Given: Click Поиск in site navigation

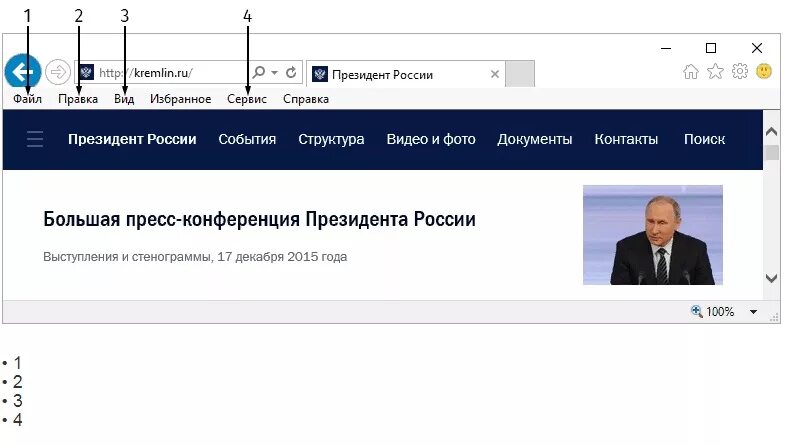Looking at the screenshot, I should [704, 139].
